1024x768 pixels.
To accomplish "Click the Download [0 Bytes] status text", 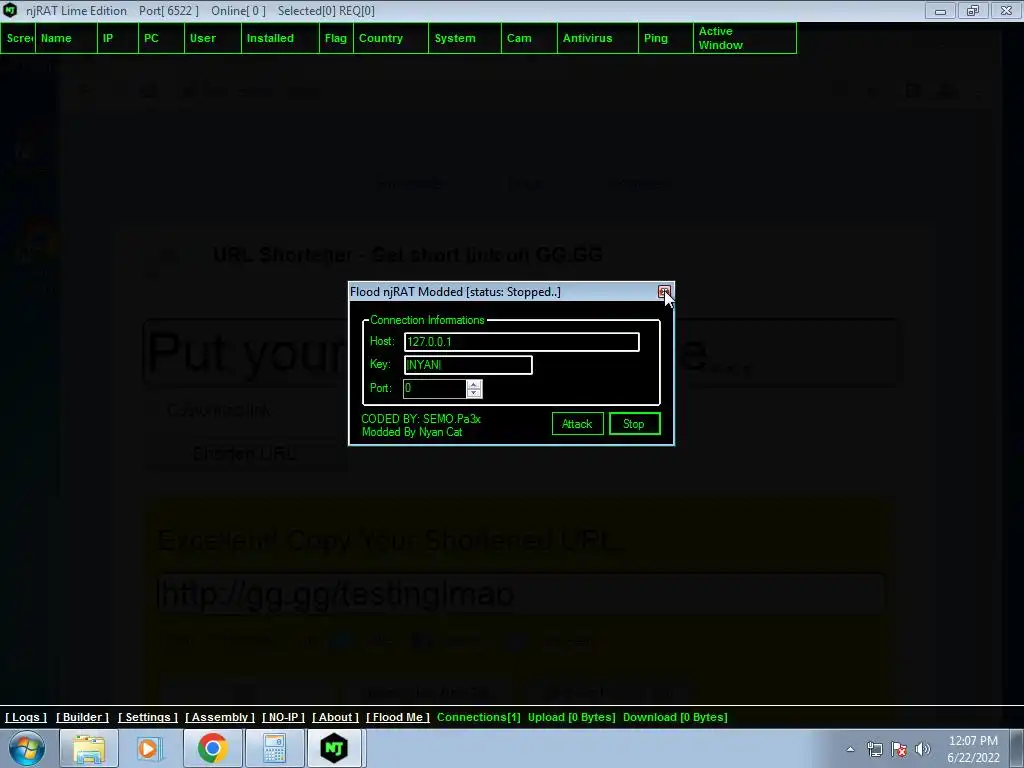I will pos(675,717).
